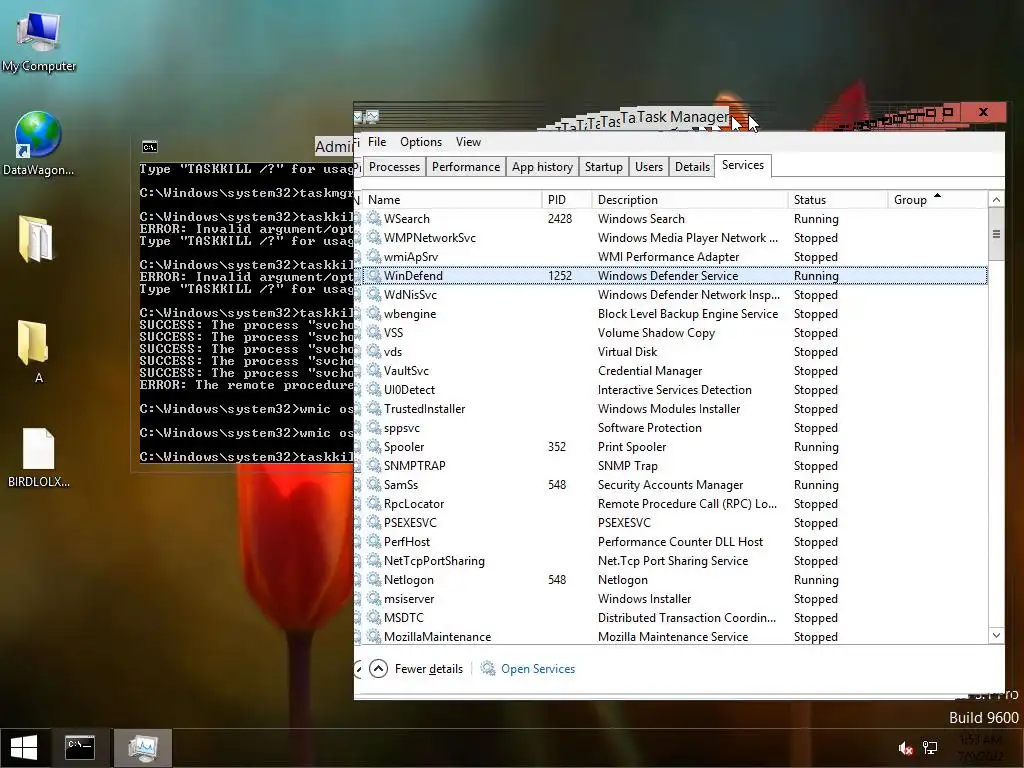The width and height of the screenshot is (1024, 768).
Task: Click the scrollbar up arrow in services list
Action: pyautogui.click(x=996, y=200)
